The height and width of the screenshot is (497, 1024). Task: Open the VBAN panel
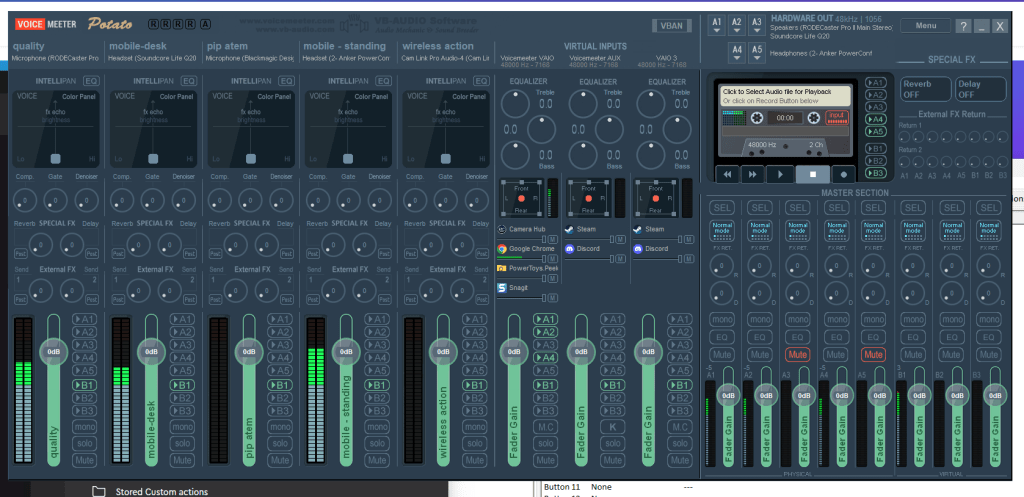[x=671, y=25]
